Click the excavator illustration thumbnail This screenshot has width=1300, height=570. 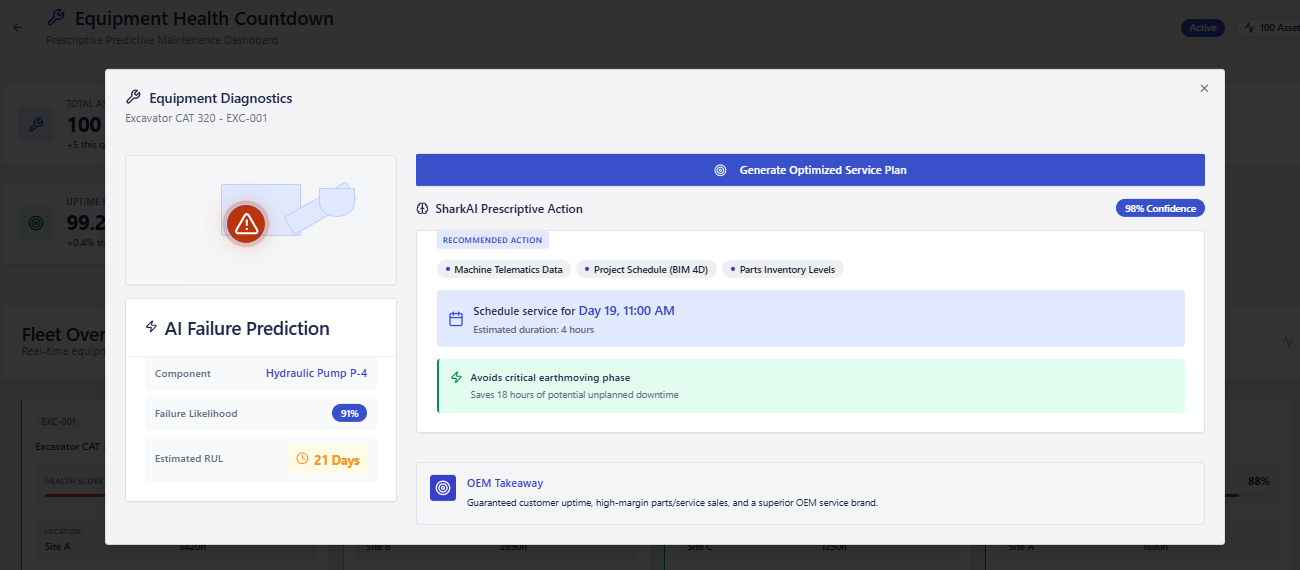(261, 220)
